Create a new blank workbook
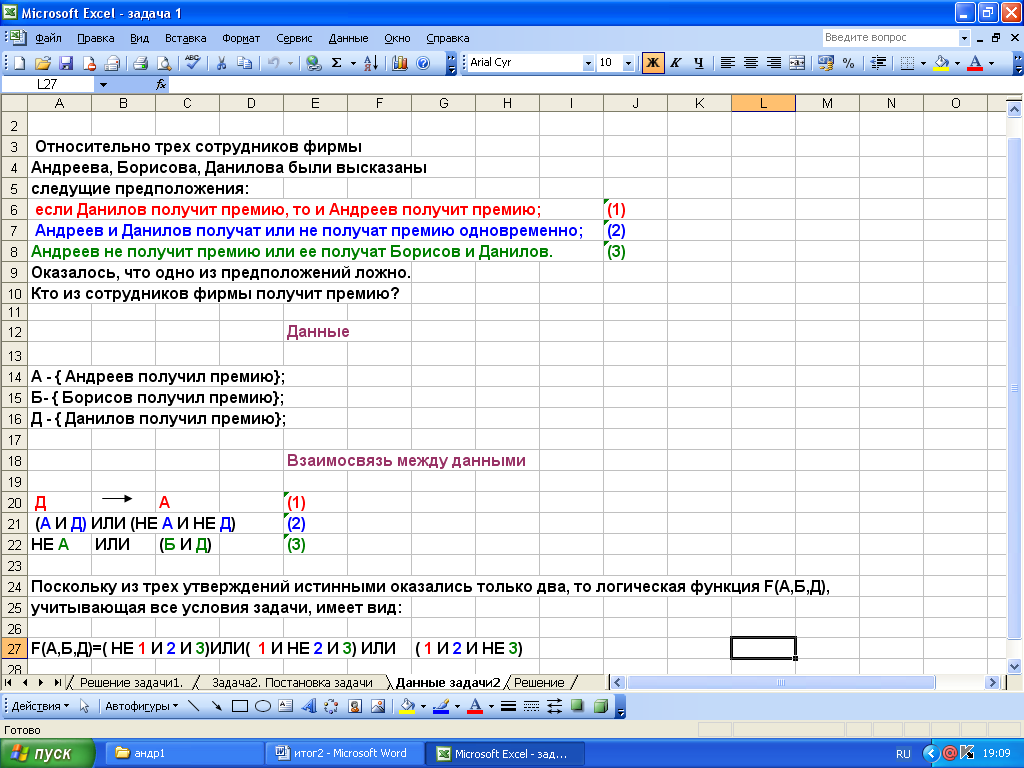 coord(20,63)
